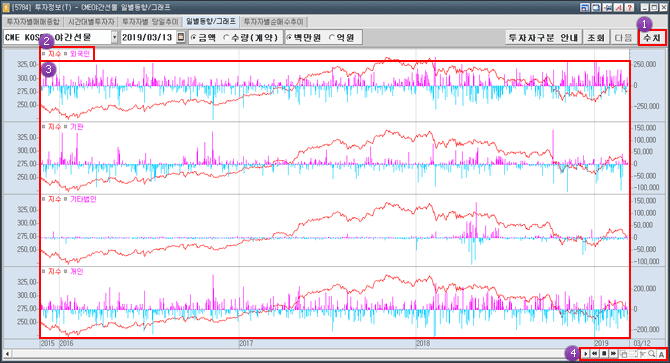Select the 억원 unit radio option

coord(342,38)
